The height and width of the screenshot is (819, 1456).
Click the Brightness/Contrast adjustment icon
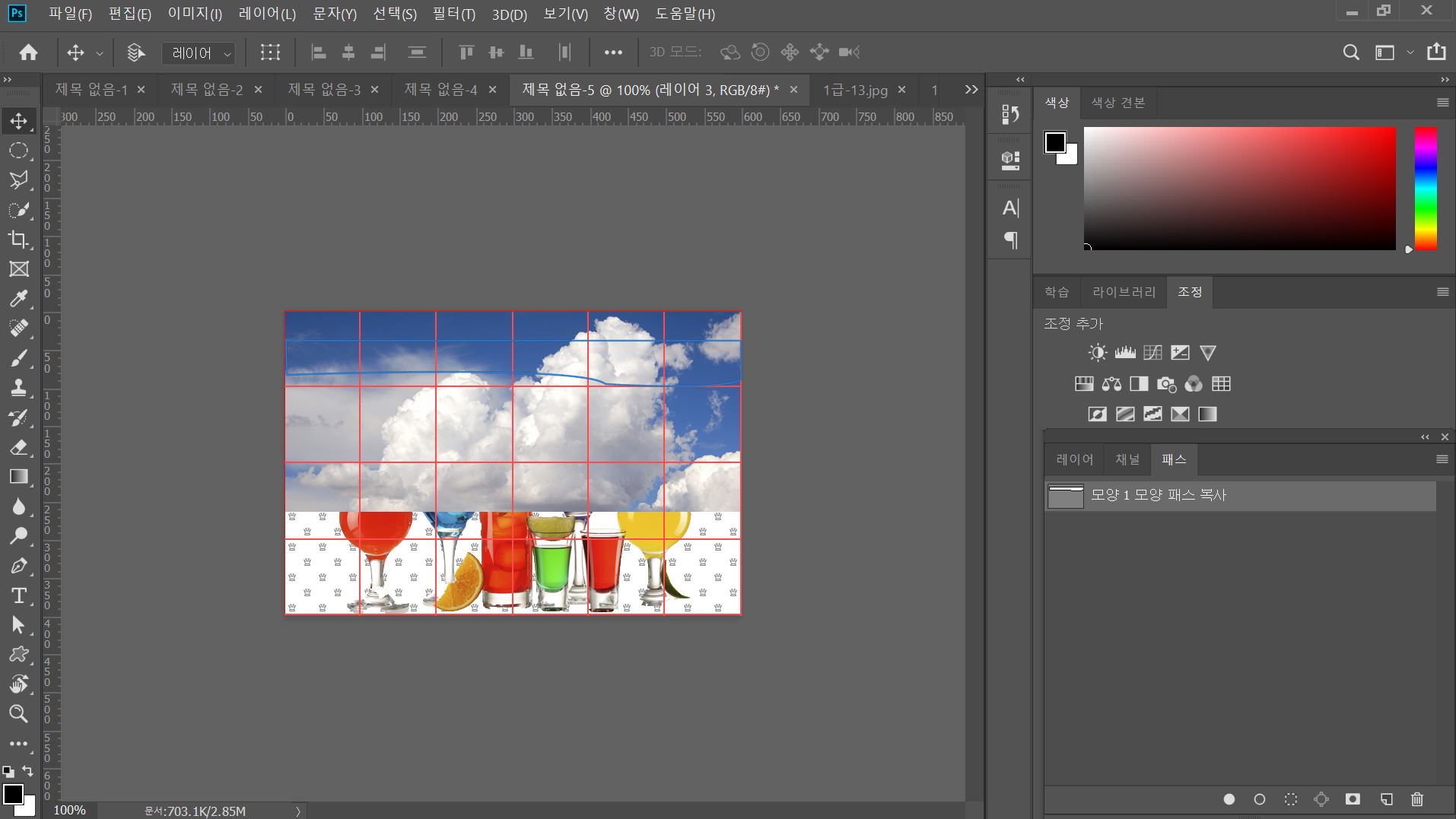point(1097,353)
